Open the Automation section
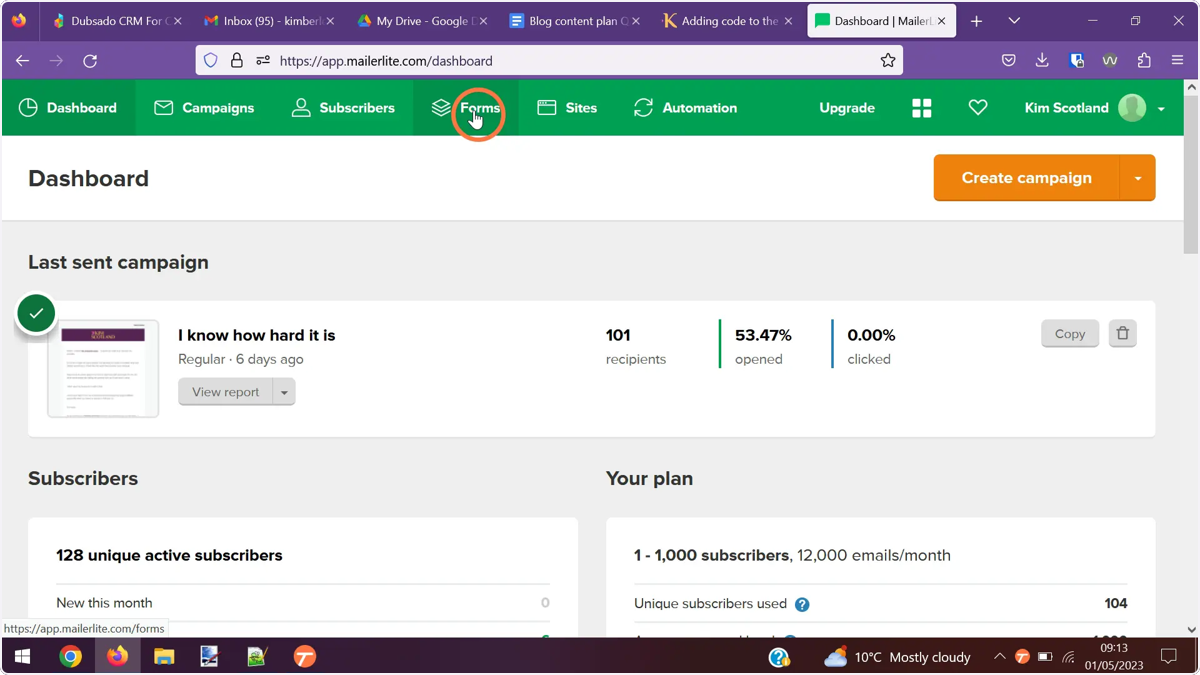Screen dimensions: 1200x675 pos(686,108)
